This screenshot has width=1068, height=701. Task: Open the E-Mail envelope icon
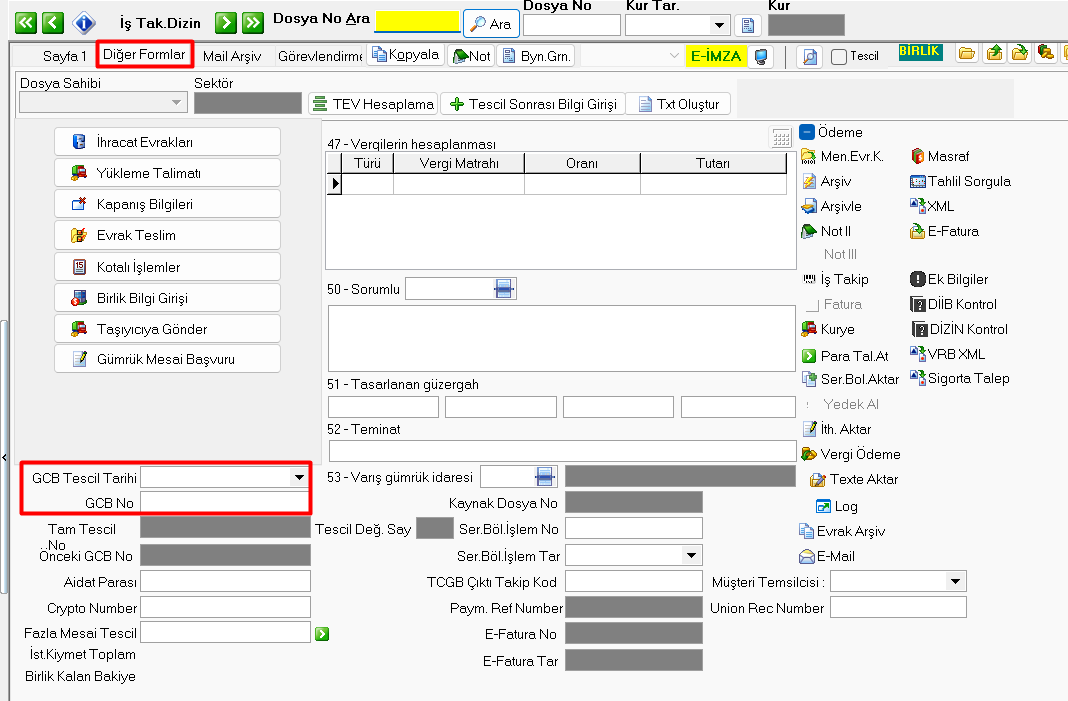pos(806,557)
